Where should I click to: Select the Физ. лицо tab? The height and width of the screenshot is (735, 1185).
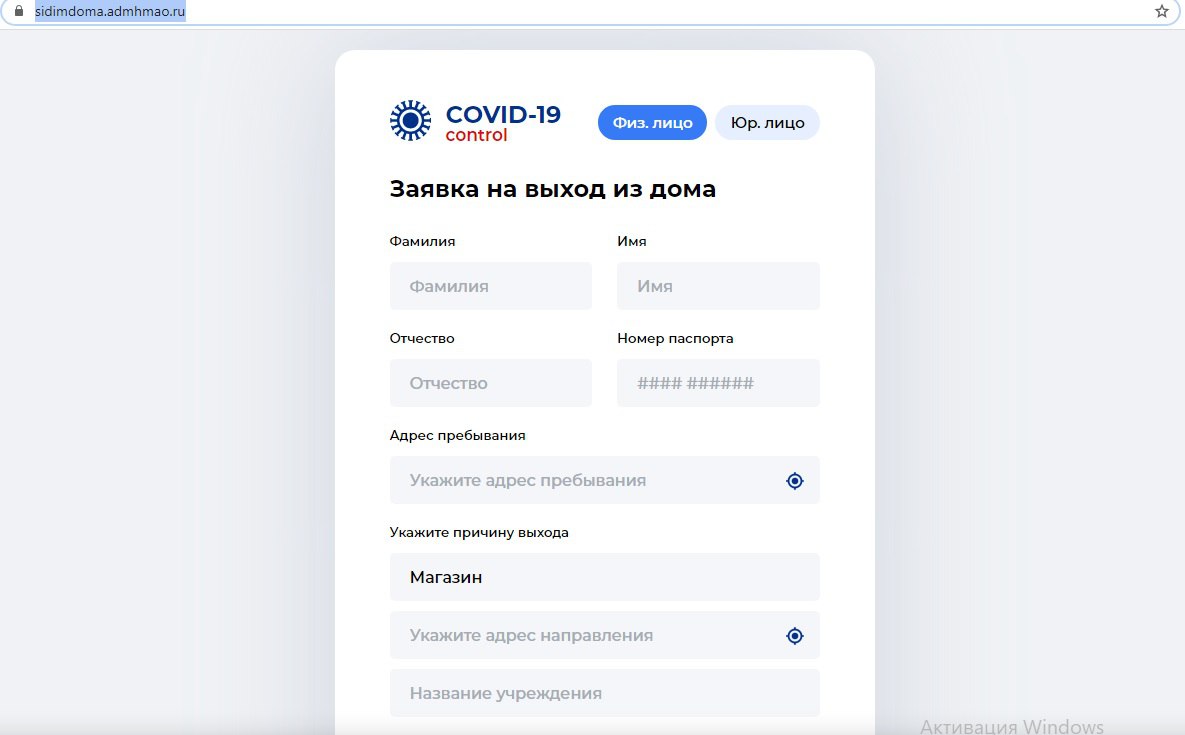coord(652,122)
